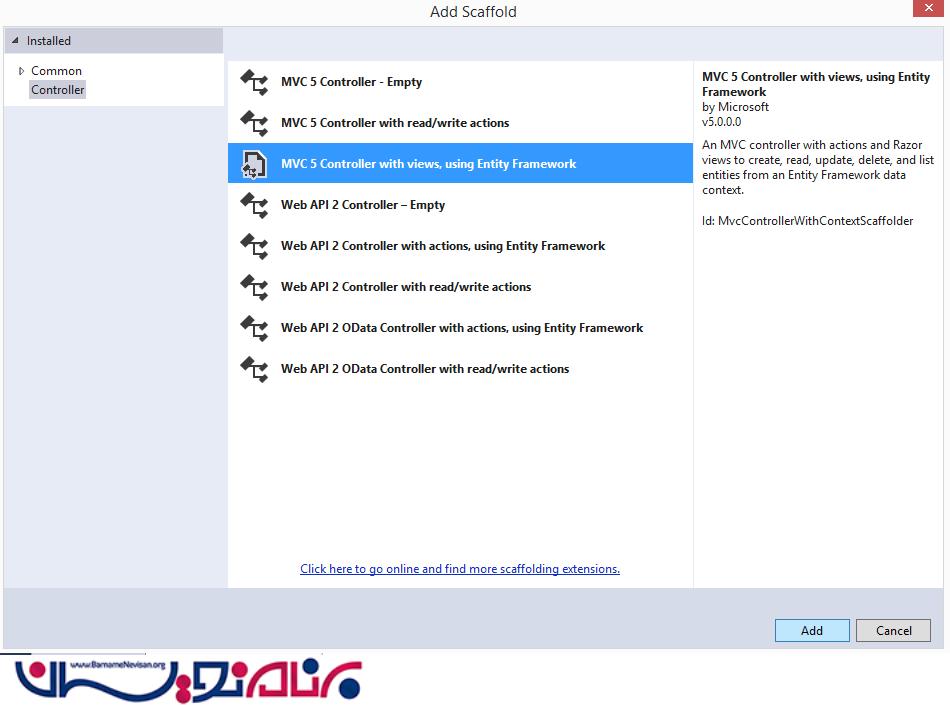Choose MVC 5 Controller with read/write actions
This screenshot has width=950, height=705.
(460, 123)
